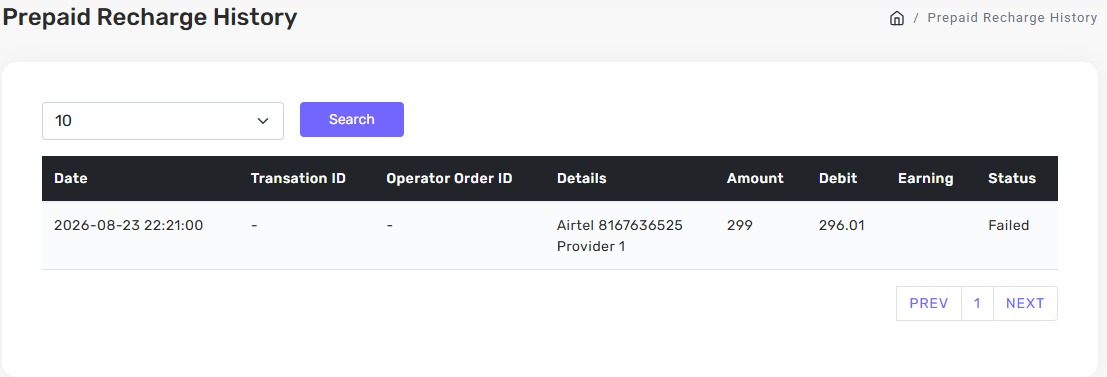Click the Debit column header
The height and width of the screenshot is (377, 1107).
[838, 179]
